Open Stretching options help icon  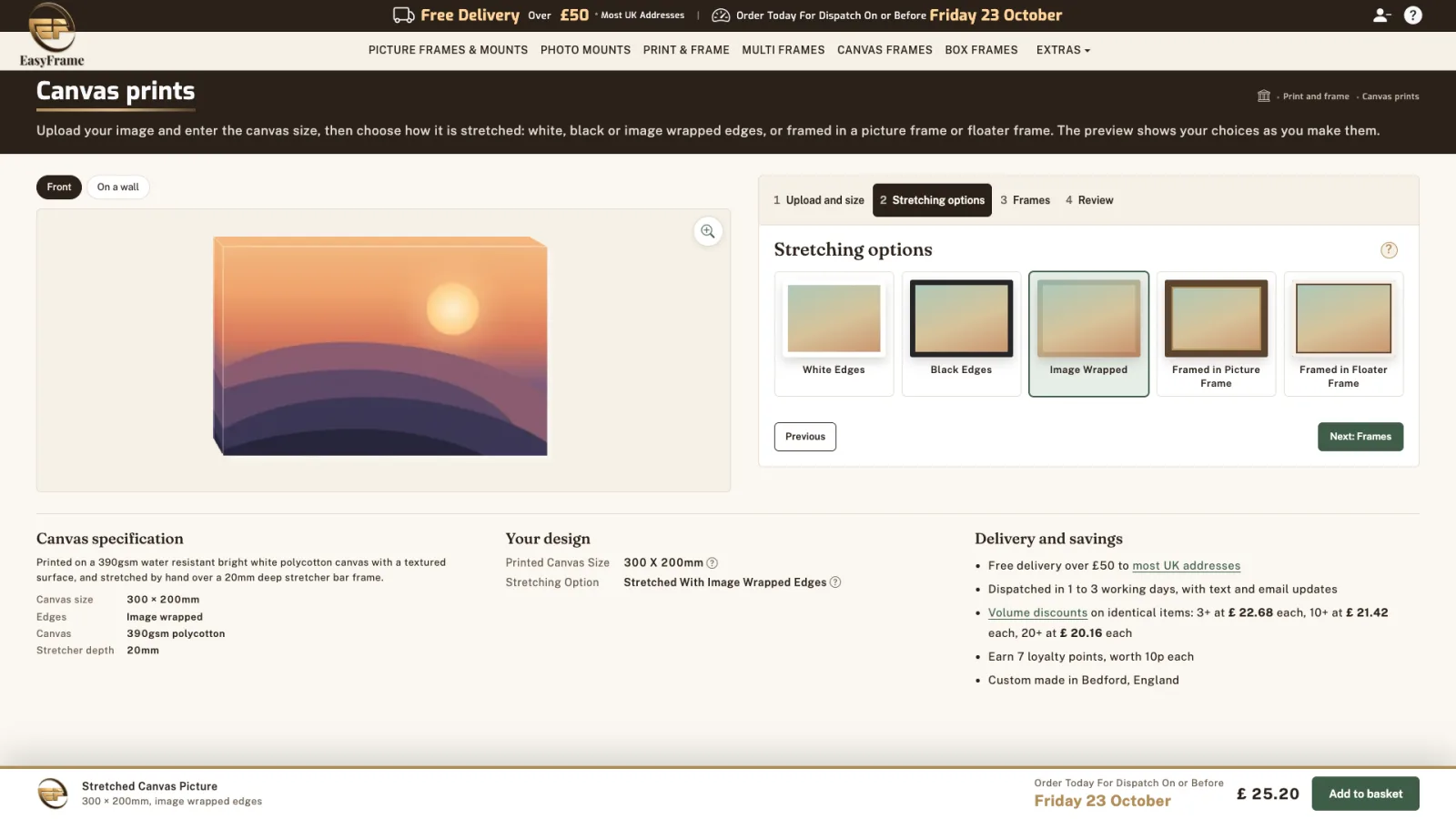coord(1389,250)
